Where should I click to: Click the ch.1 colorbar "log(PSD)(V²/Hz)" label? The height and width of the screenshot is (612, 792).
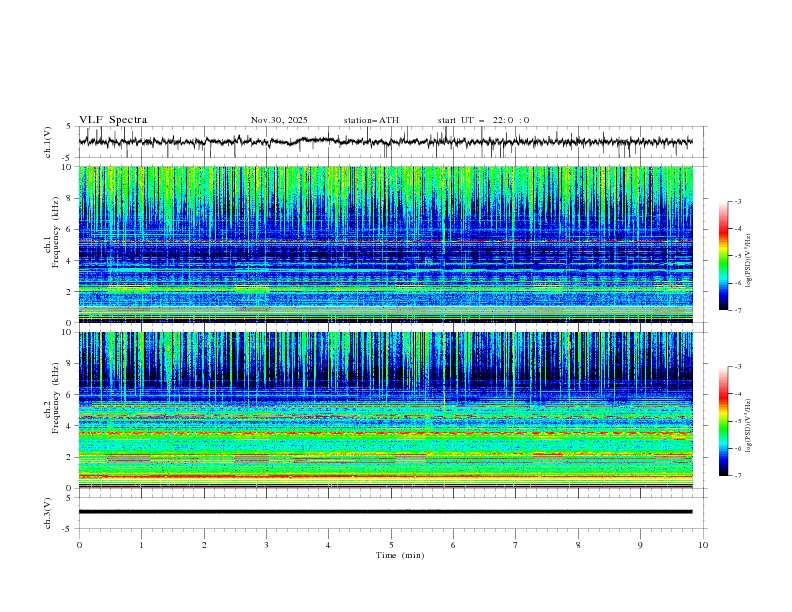pyautogui.click(x=748, y=261)
